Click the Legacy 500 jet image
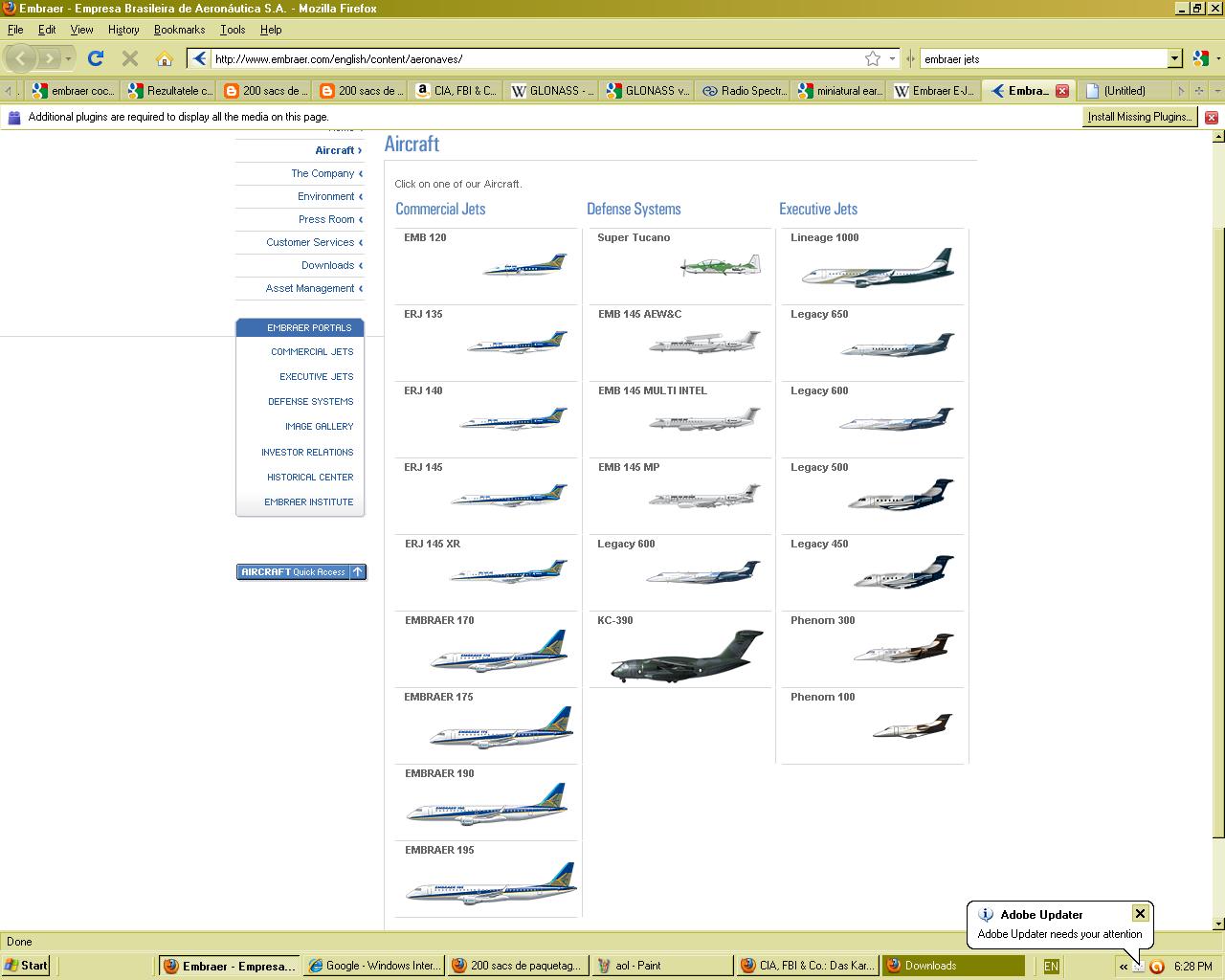 pos(901,495)
